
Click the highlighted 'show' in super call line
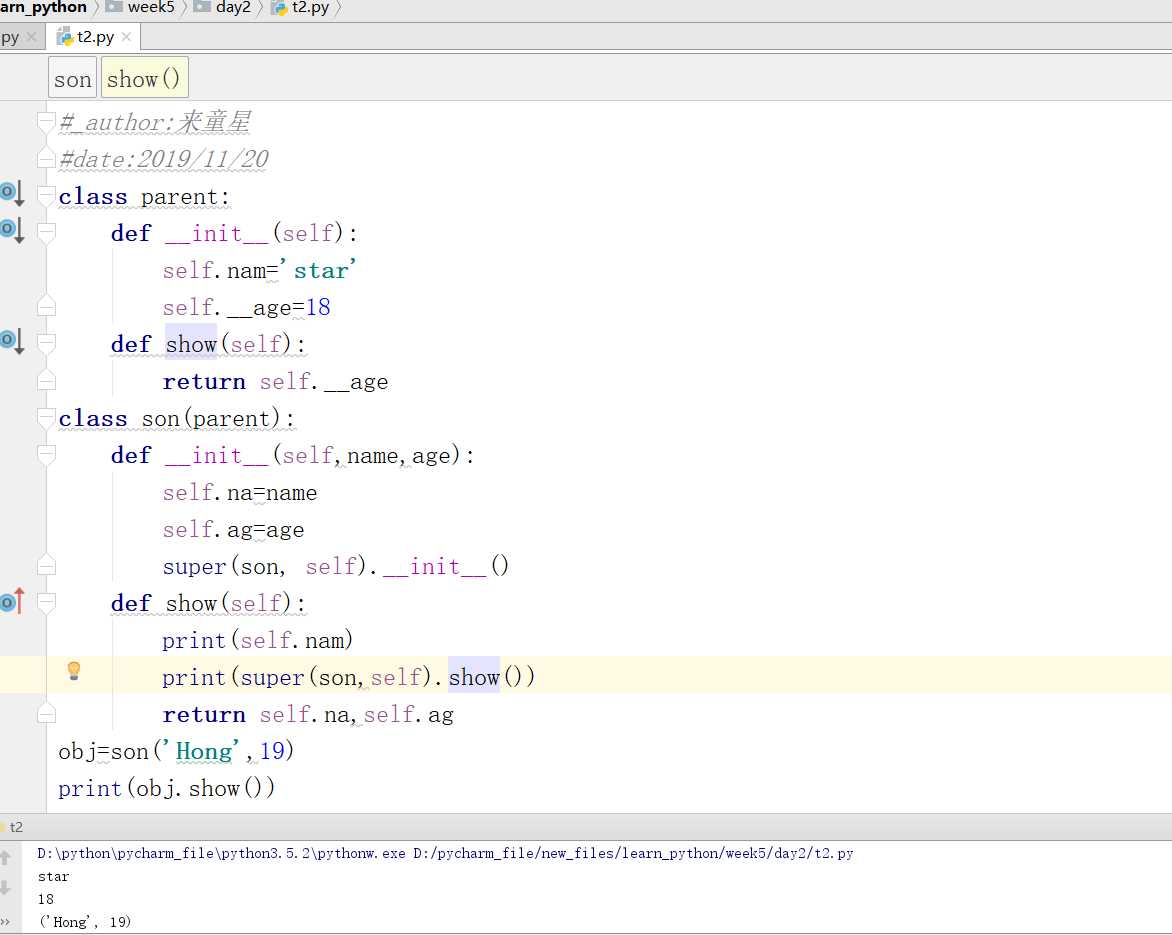click(x=474, y=677)
